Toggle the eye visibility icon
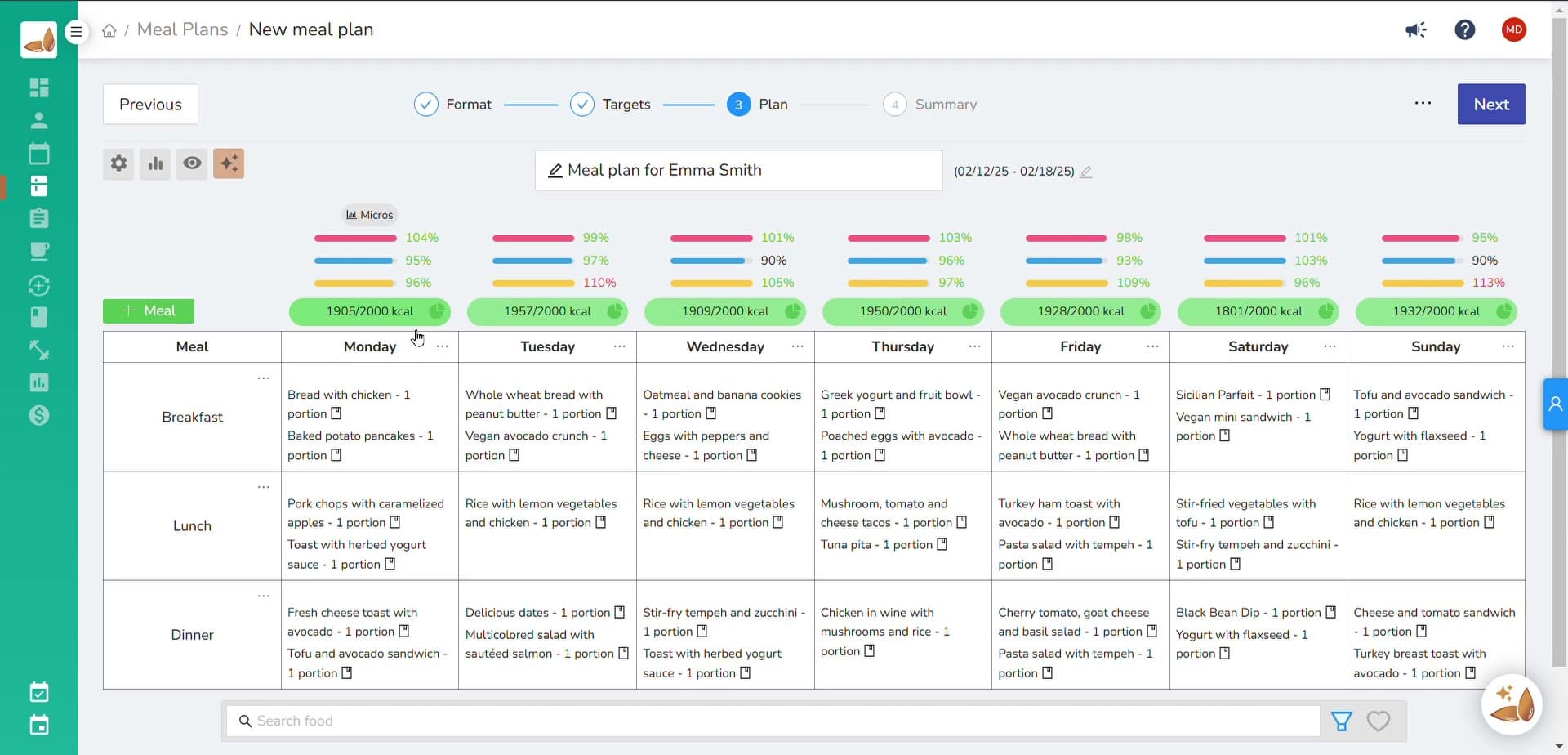Image resolution: width=1568 pixels, height=755 pixels. click(x=192, y=163)
